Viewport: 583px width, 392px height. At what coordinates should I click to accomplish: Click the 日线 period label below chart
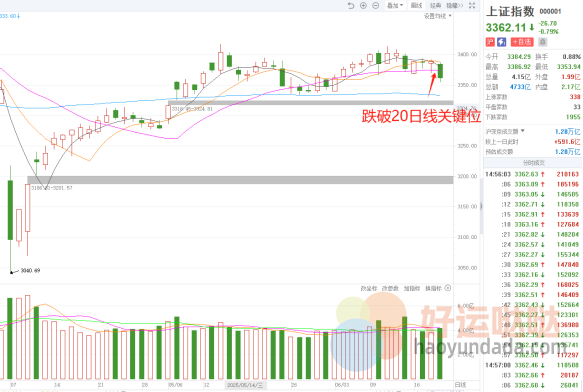pos(460,385)
